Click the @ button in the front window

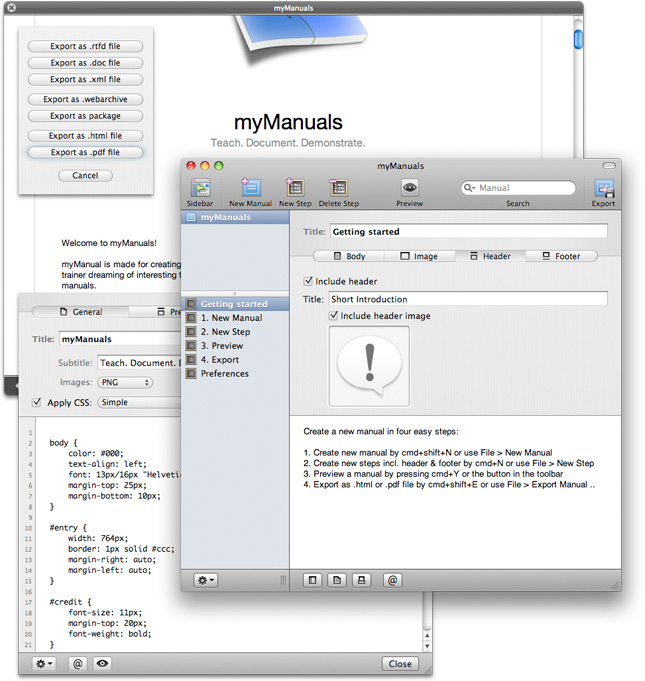pyautogui.click(x=392, y=580)
